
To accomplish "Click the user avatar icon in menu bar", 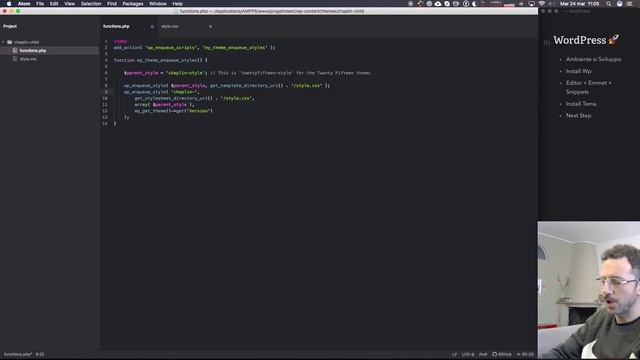I will (x=620, y=4).
